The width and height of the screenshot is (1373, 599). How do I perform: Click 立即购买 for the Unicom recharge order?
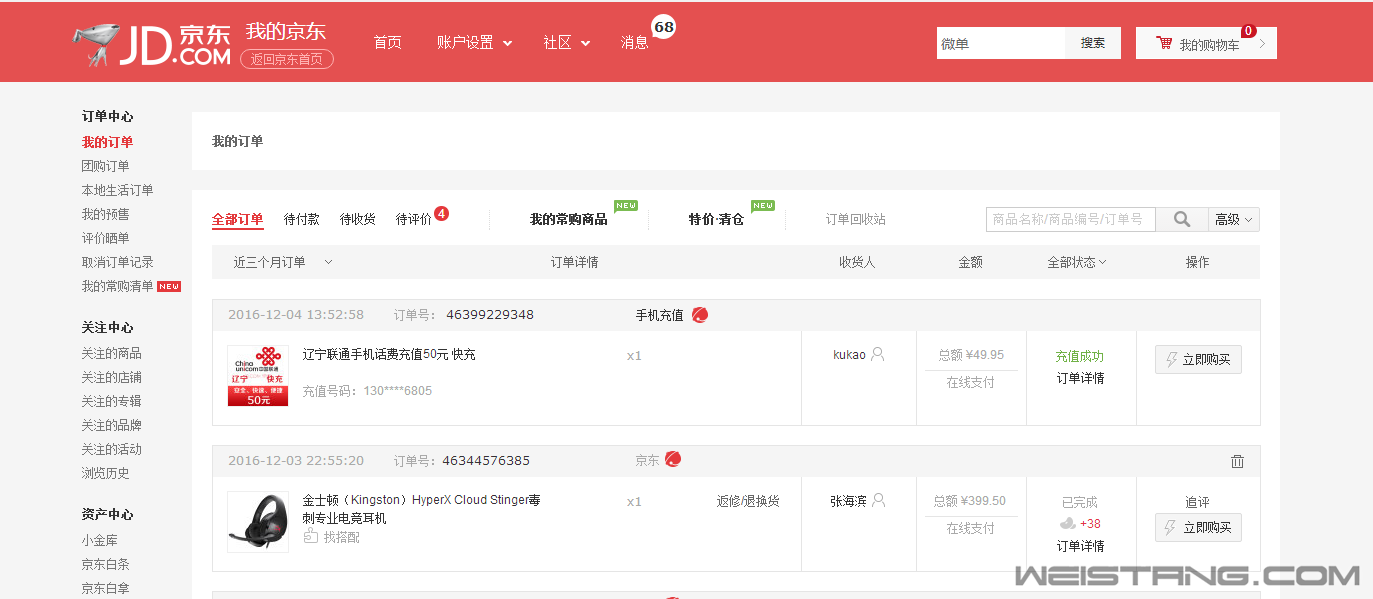[1198, 360]
